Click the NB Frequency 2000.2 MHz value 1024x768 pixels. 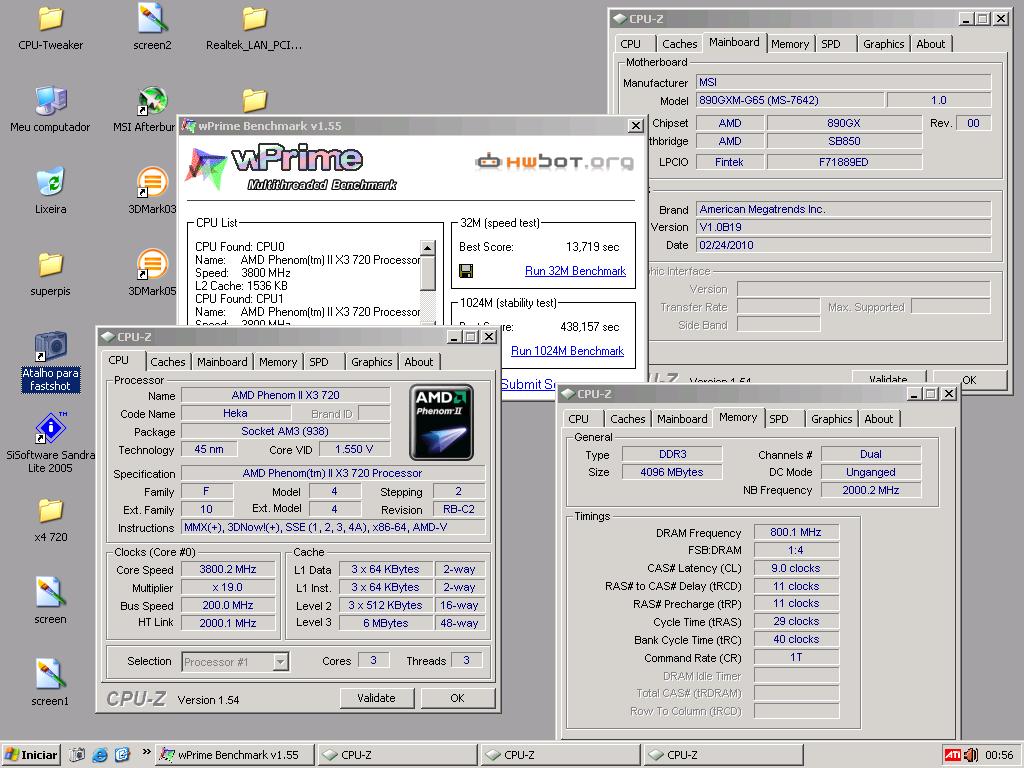pyautogui.click(x=871, y=490)
